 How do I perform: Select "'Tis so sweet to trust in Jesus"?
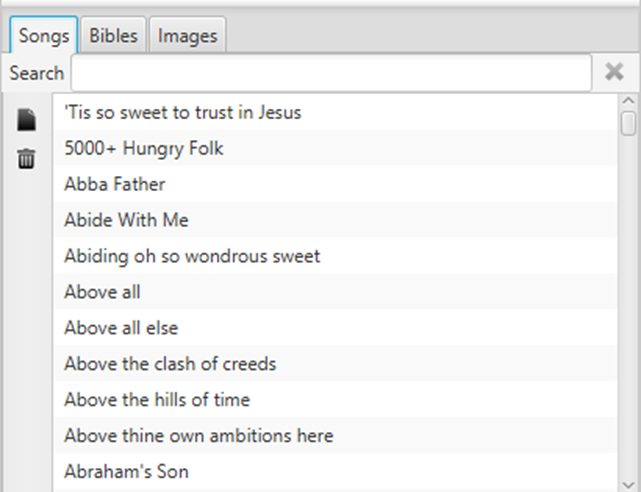coord(182,112)
